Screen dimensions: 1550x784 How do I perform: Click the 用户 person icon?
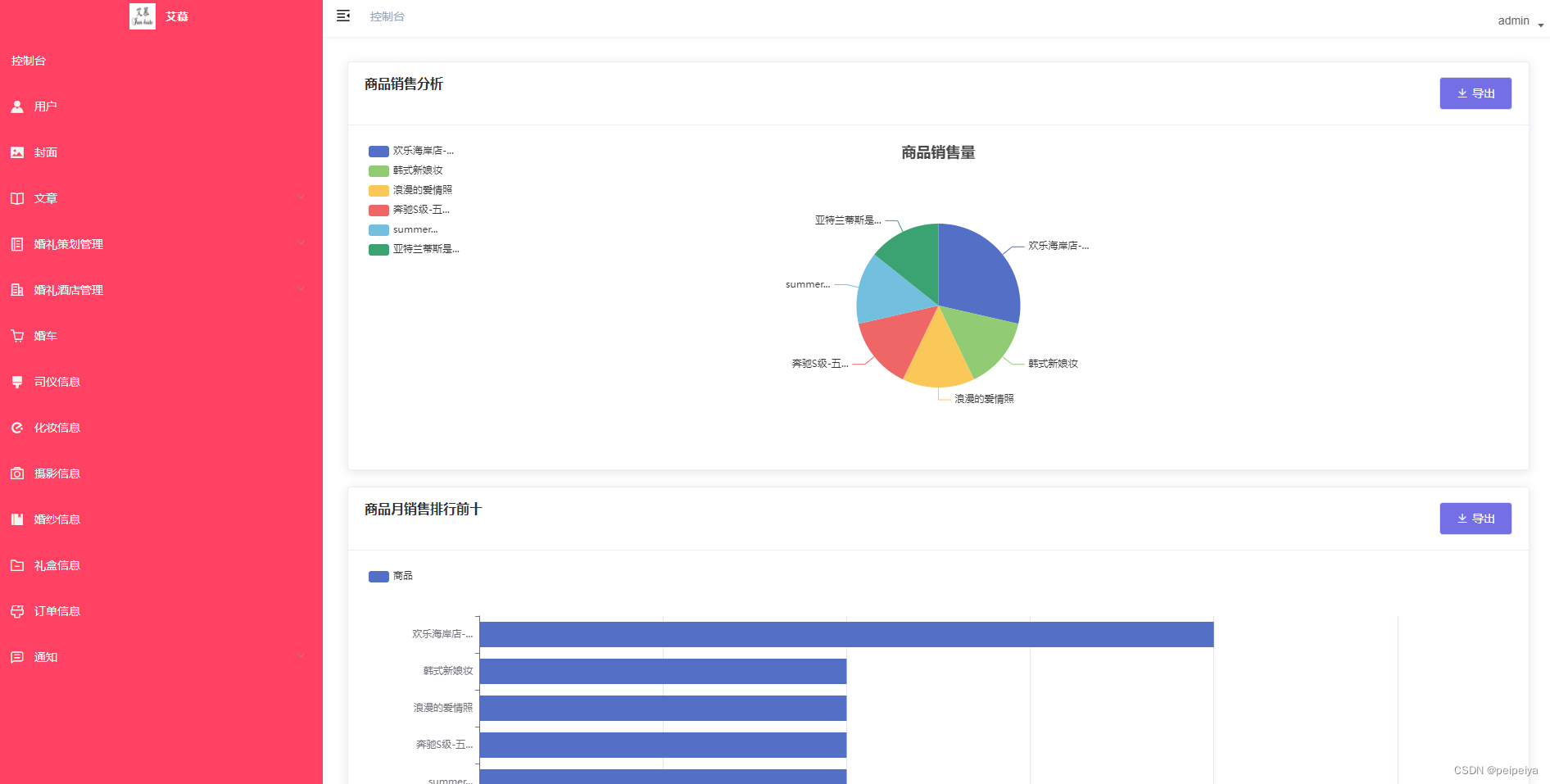click(17, 106)
